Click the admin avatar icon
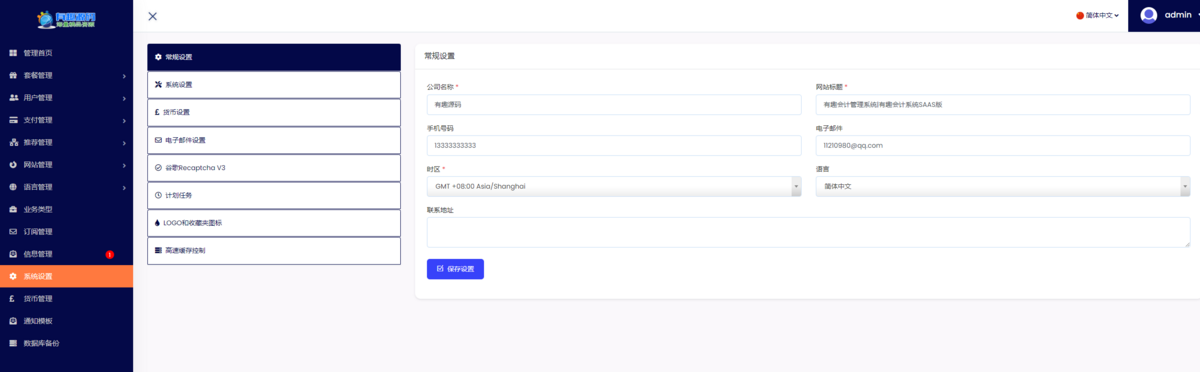 (x=1149, y=15)
